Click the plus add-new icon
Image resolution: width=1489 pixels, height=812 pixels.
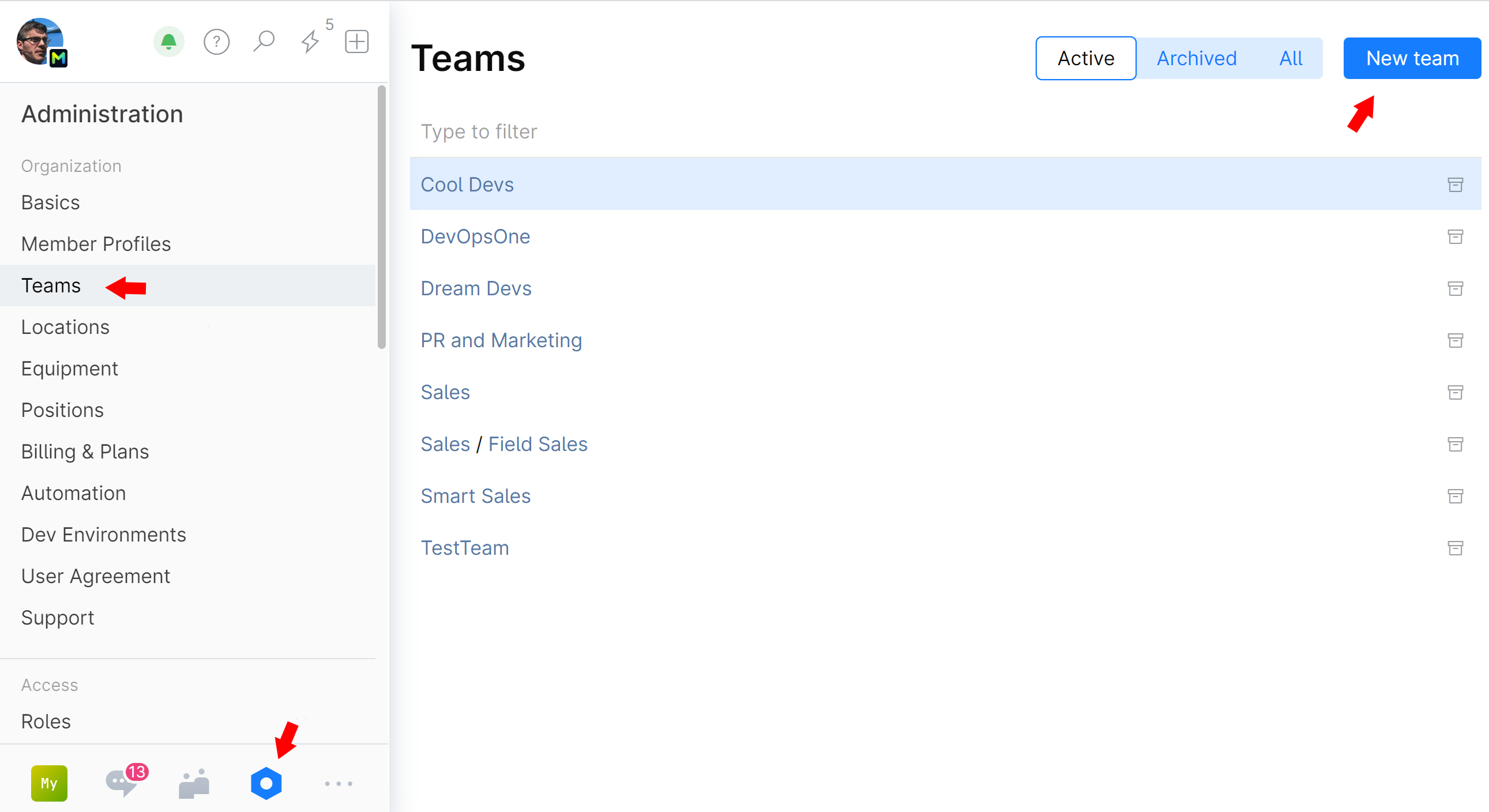(356, 42)
